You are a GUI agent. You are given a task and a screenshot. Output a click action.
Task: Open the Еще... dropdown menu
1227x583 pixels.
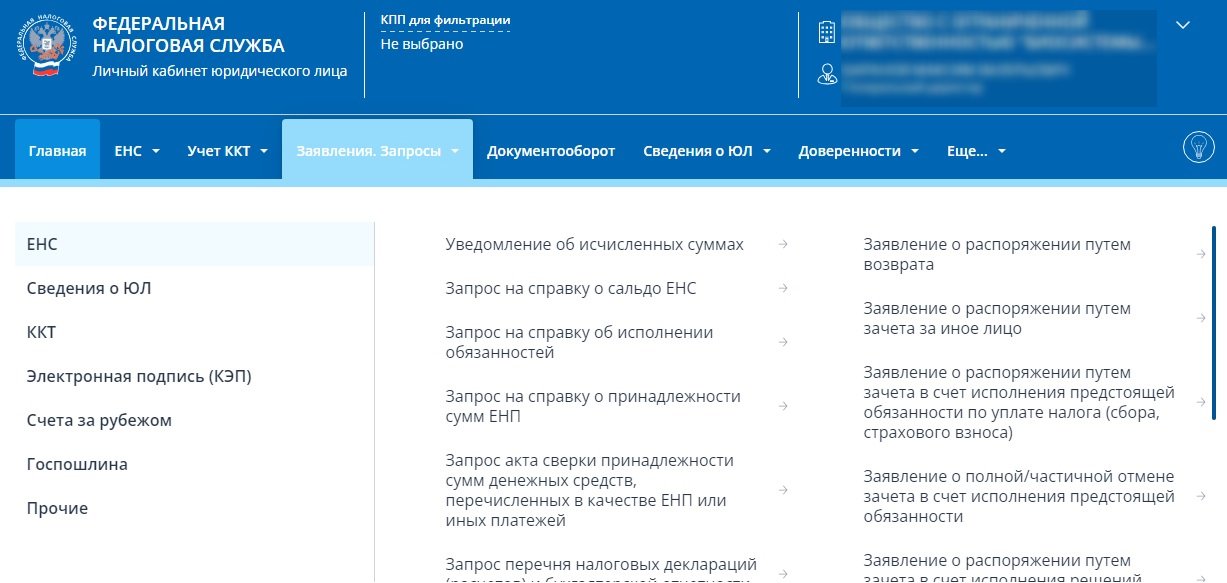point(975,151)
